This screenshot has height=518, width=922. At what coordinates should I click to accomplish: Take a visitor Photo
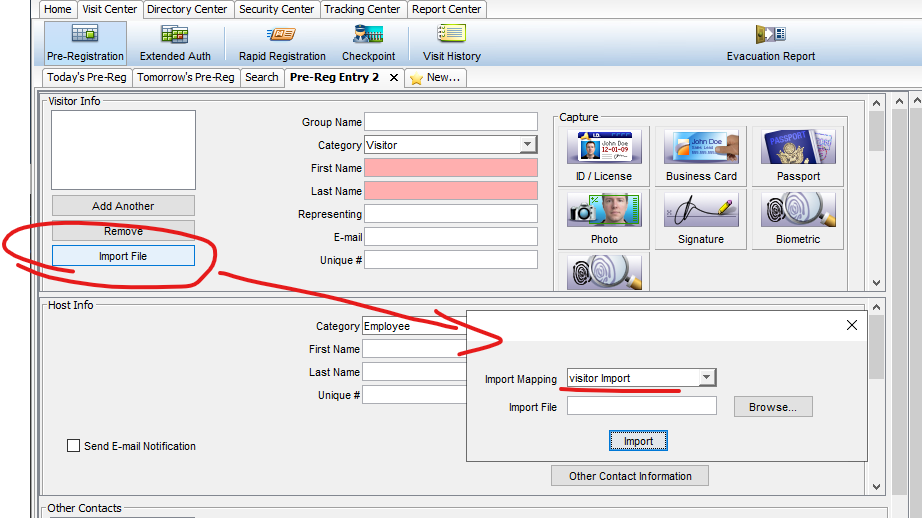604,219
